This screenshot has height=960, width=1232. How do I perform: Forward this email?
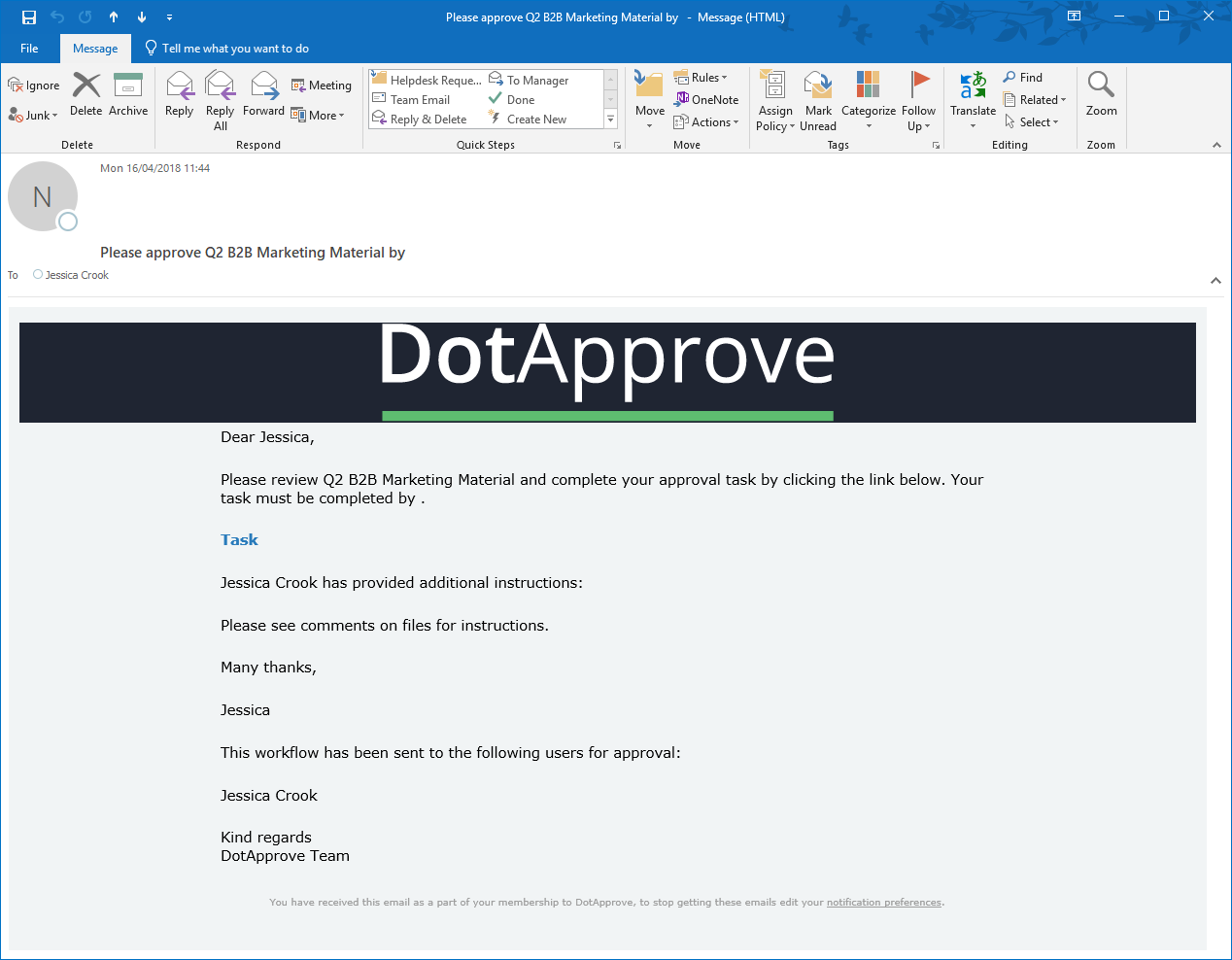point(264,95)
